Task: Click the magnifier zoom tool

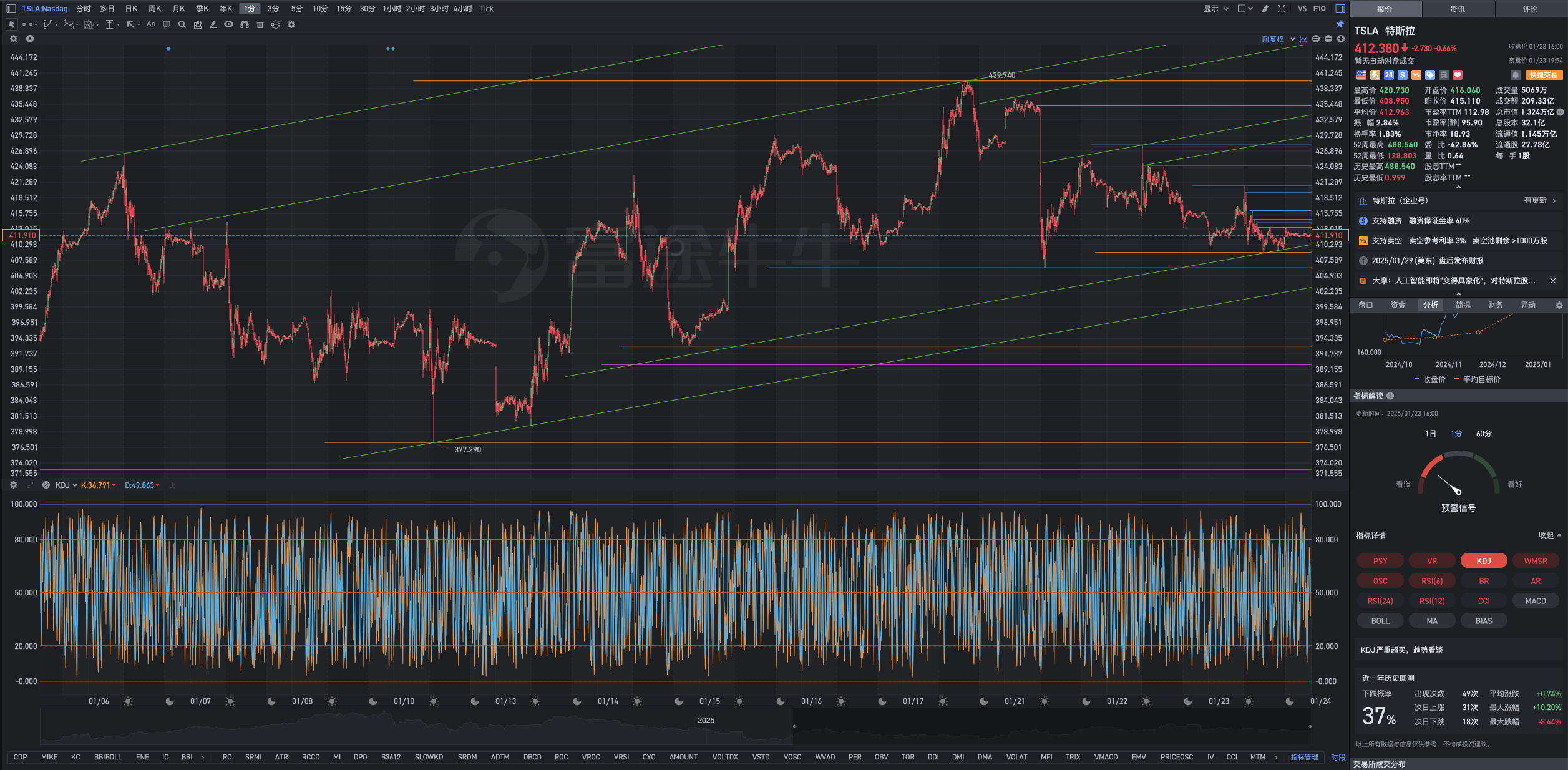Action: [x=182, y=24]
